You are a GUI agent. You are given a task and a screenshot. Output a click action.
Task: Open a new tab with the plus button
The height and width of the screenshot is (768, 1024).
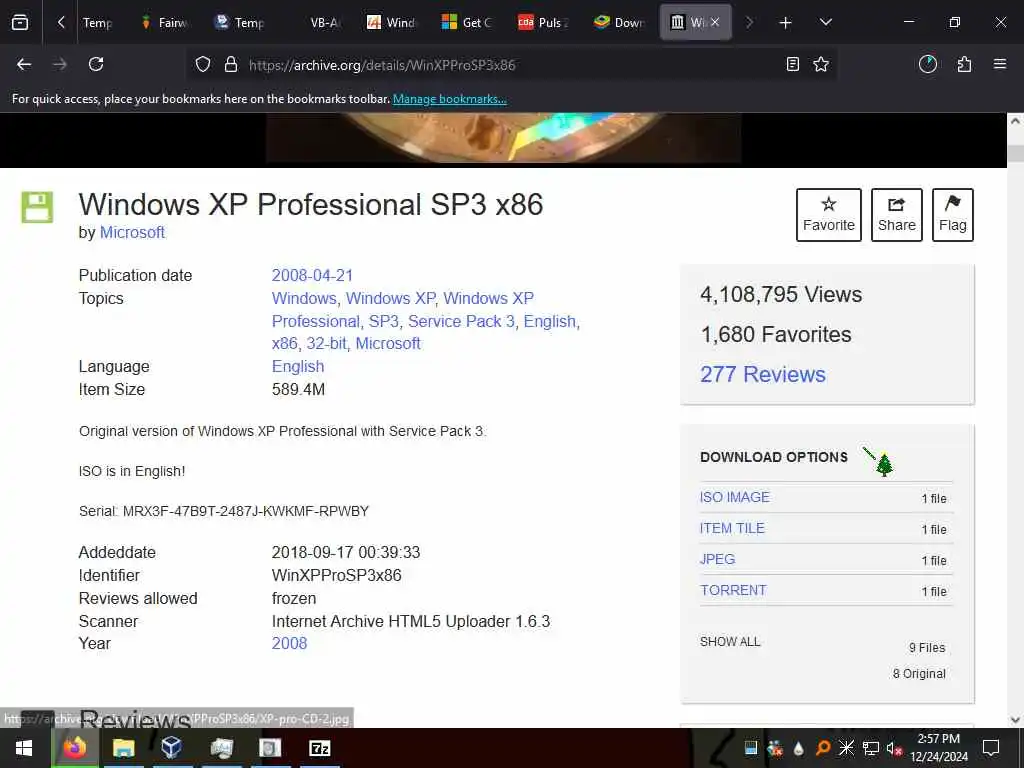tap(785, 23)
